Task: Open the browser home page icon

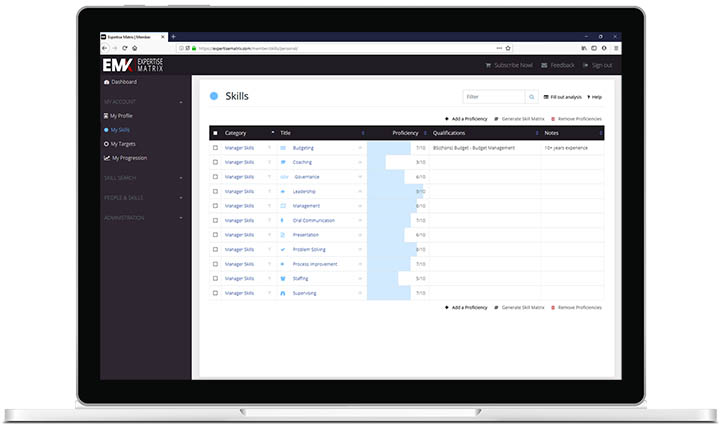Action: (x=135, y=48)
